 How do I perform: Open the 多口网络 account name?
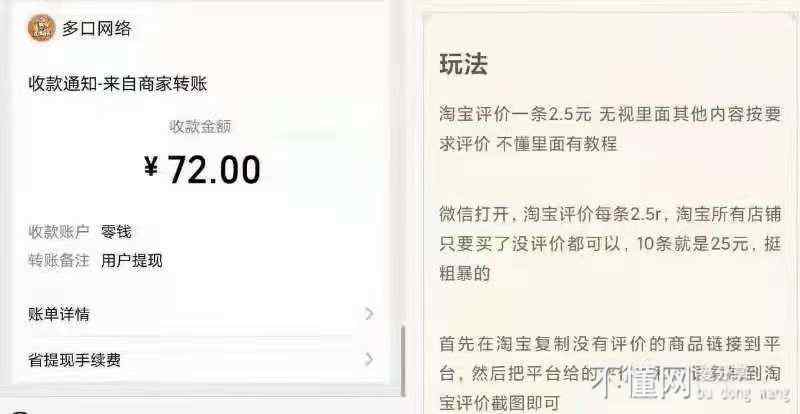point(96,28)
